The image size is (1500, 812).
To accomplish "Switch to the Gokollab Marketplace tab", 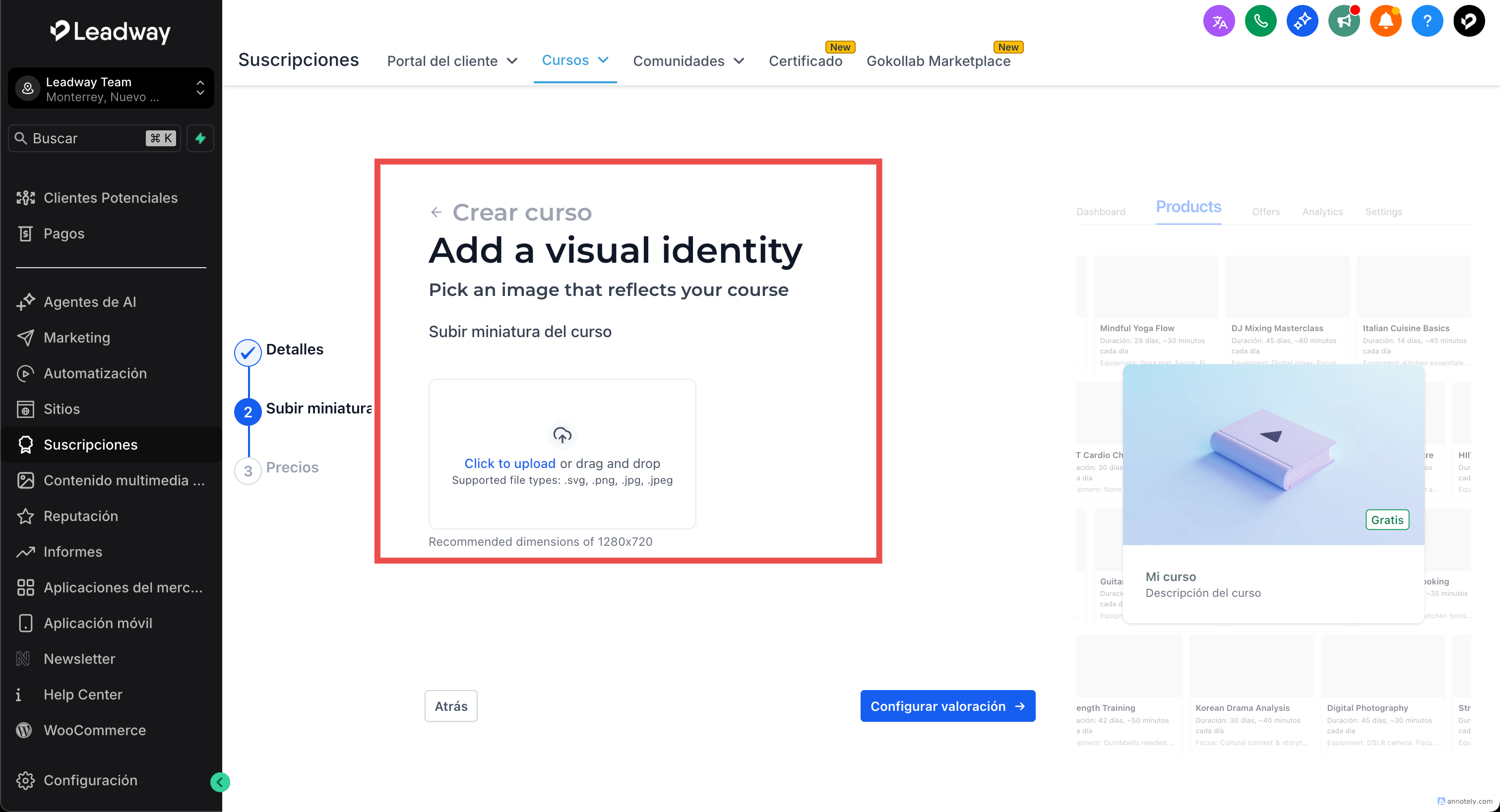I will pos(937,61).
